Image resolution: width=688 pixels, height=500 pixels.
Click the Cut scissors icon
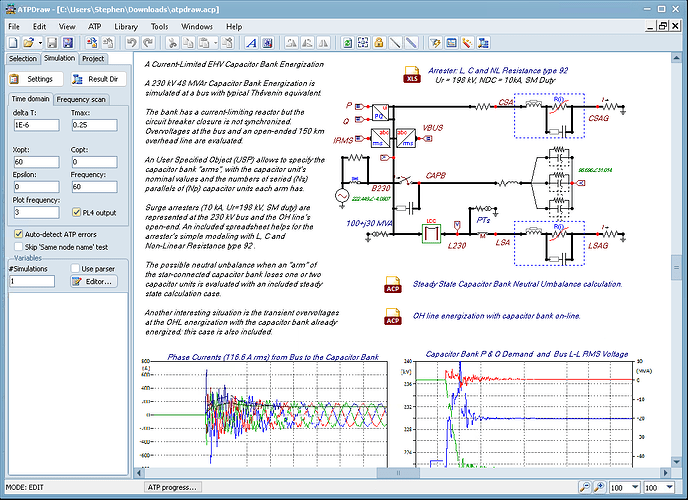pyautogui.click(x=172, y=43)
